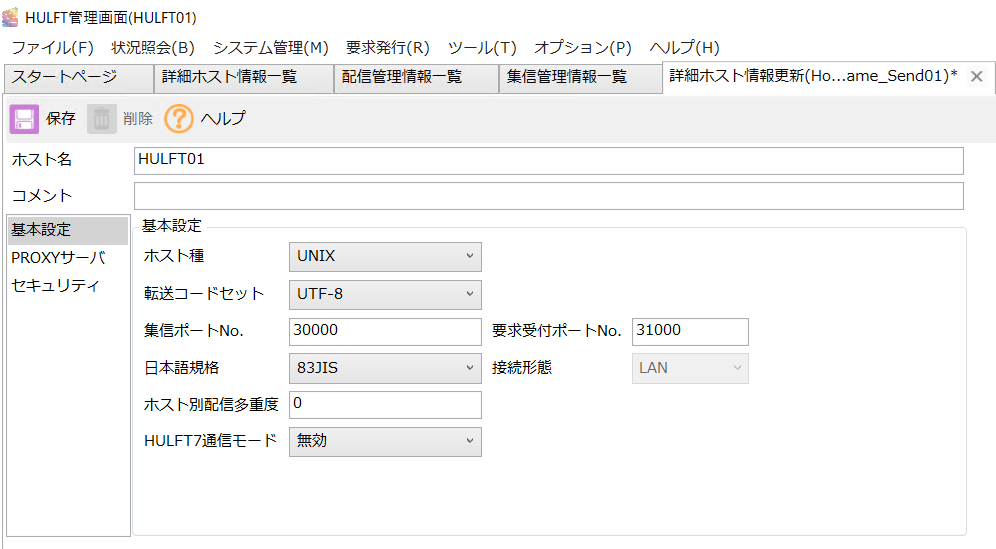Click the HULFT管理画面(HULFT01) window title
This screenshot has width=996, height=549.
tap(111, 18)
